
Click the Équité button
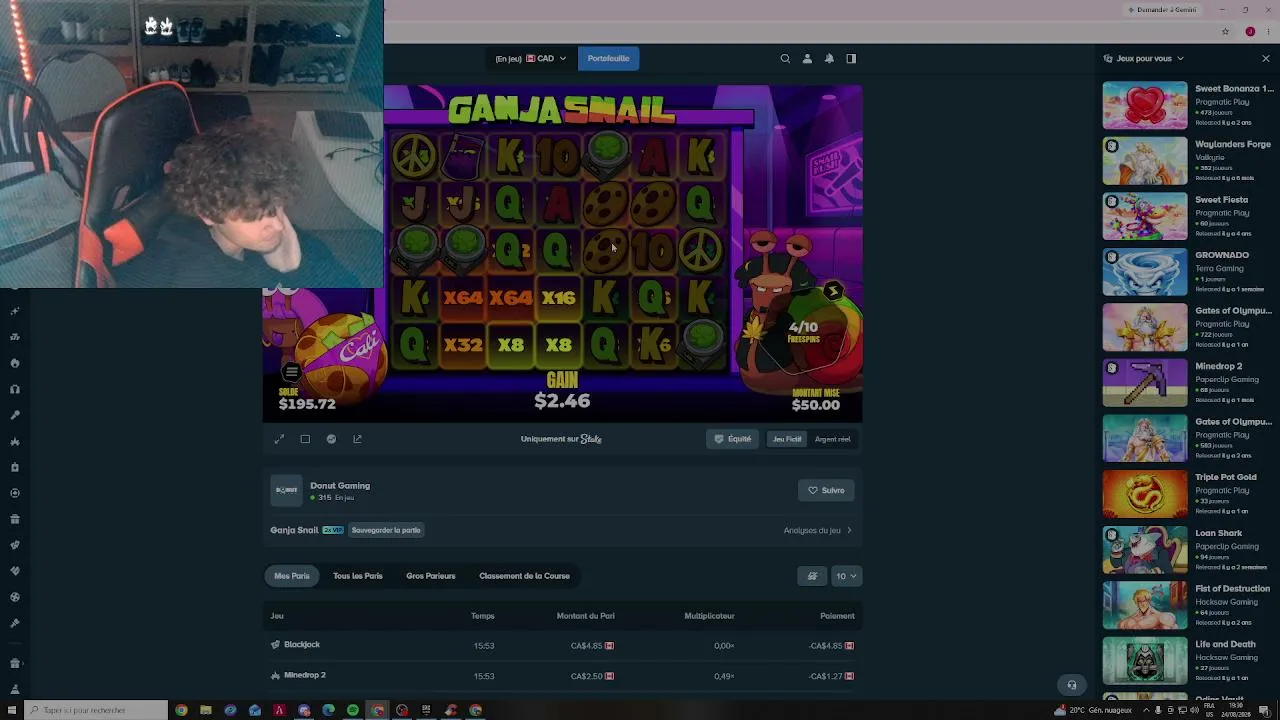(x=733, y=439)
